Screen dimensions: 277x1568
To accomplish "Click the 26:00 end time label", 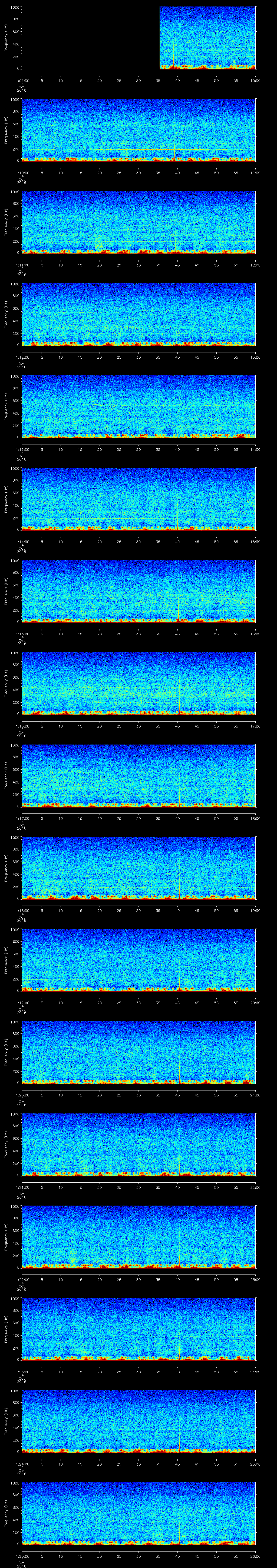I will (x=255, y=1556).
